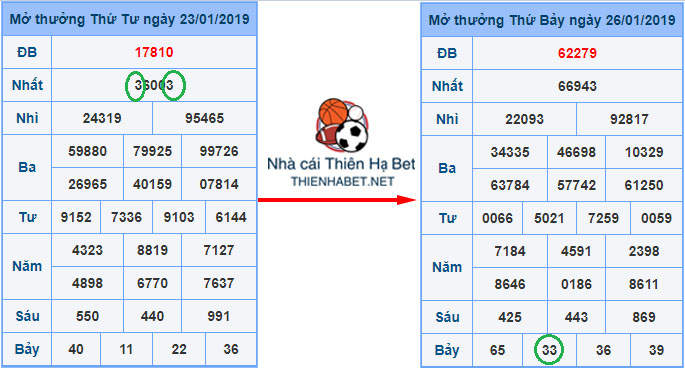Viewport: 685px width, 368px height.
Task: Select right table number 92817
Action: click(x=629, y=119)
